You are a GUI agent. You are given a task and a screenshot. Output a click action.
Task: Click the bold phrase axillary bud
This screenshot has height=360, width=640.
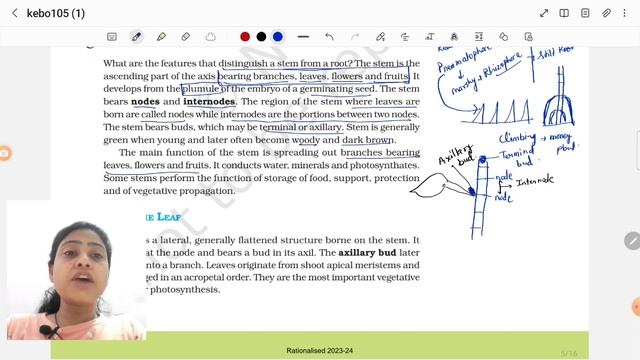click(x=367, y=253)
